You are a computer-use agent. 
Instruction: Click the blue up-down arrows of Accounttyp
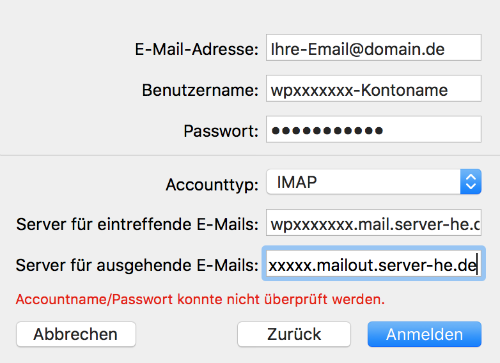(471, 182)
